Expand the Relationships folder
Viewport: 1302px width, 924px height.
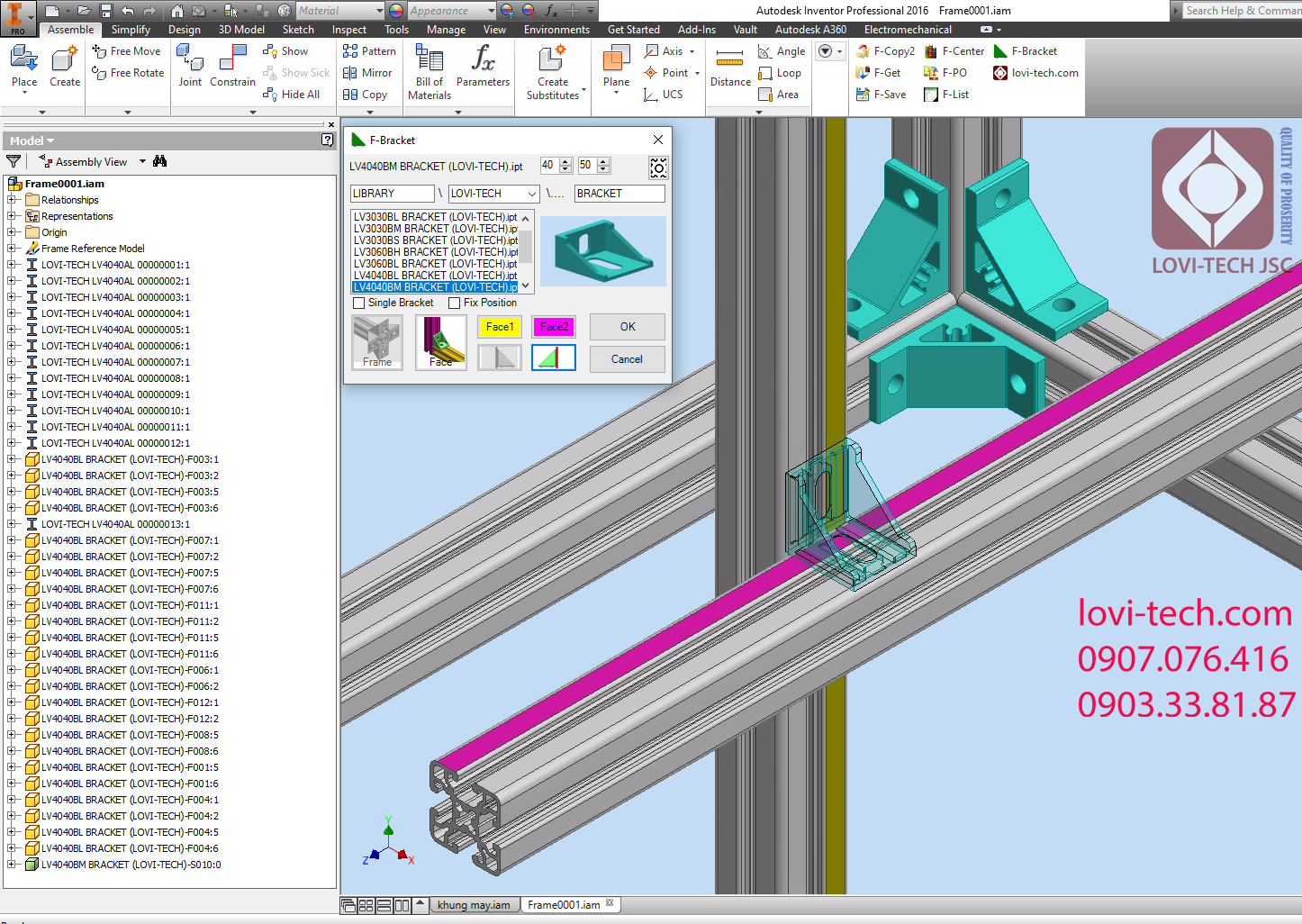tap(12, 200)
